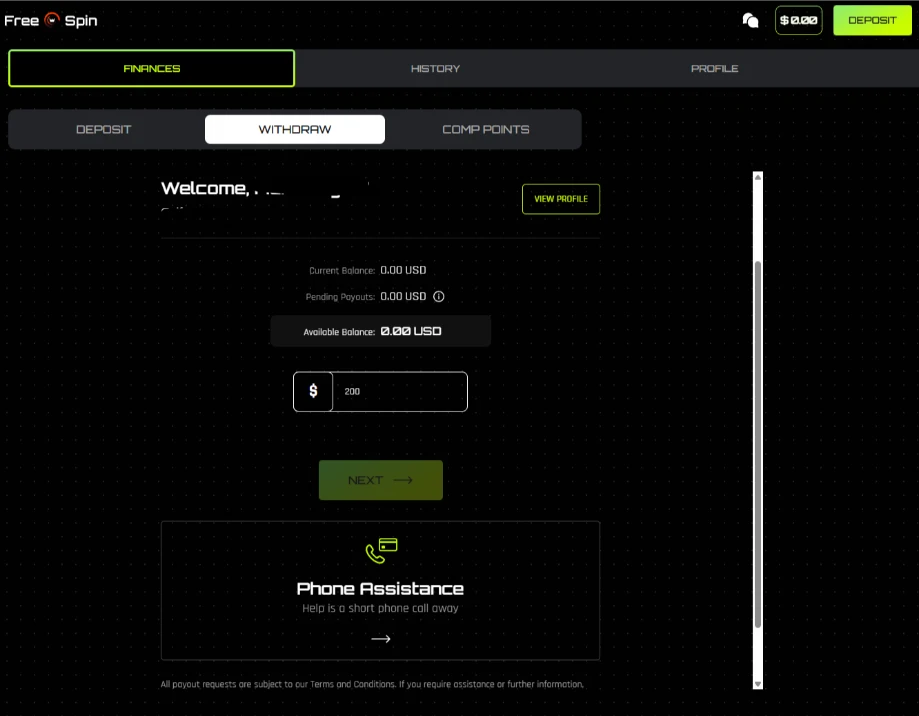Click the arrow below Phone Assistance text
919x716 pixels.
380,638
